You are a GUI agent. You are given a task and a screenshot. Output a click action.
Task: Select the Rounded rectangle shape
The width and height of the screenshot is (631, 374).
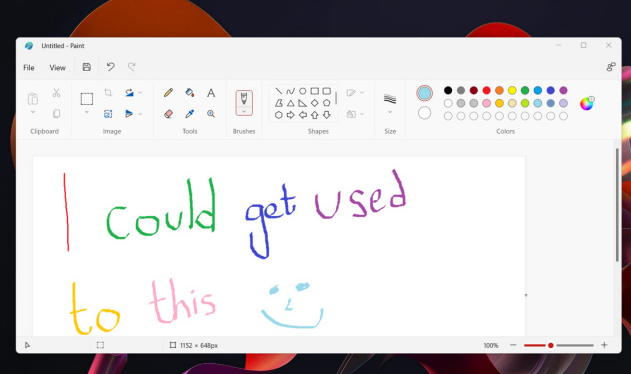pos(327,91)
